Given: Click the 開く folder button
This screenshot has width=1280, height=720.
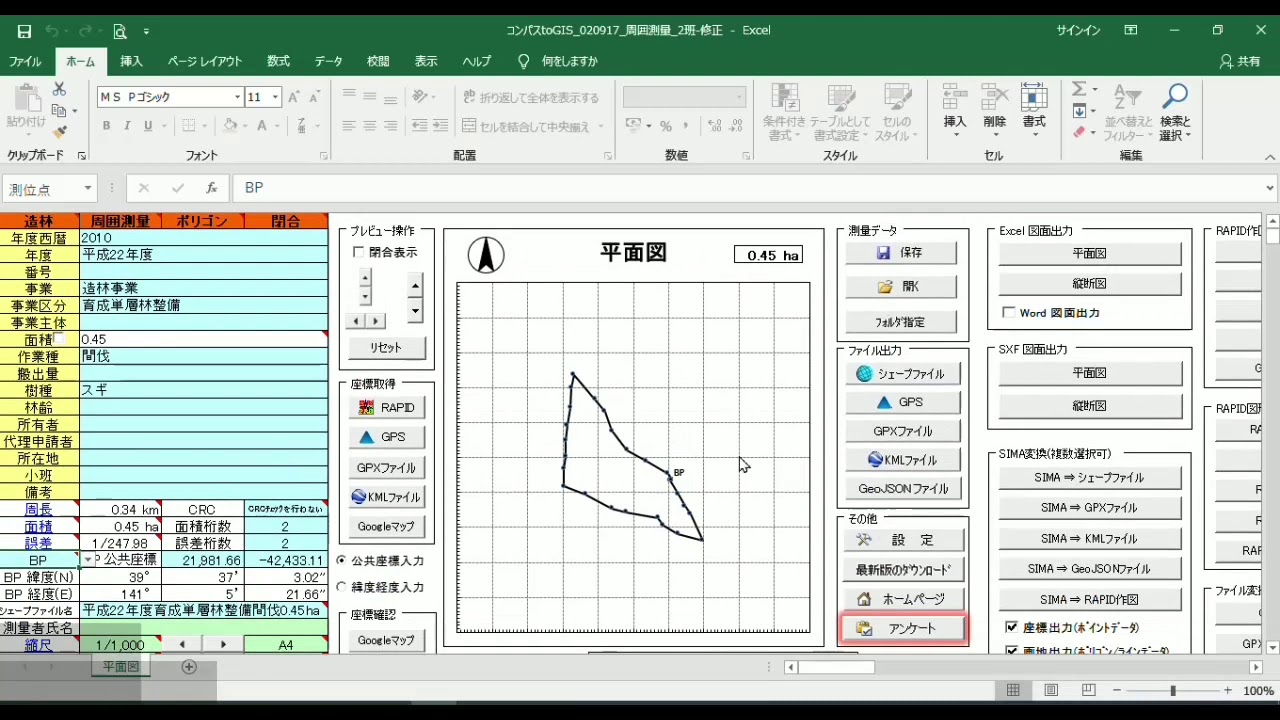Looking at the screenshot, I should [900, 286].
